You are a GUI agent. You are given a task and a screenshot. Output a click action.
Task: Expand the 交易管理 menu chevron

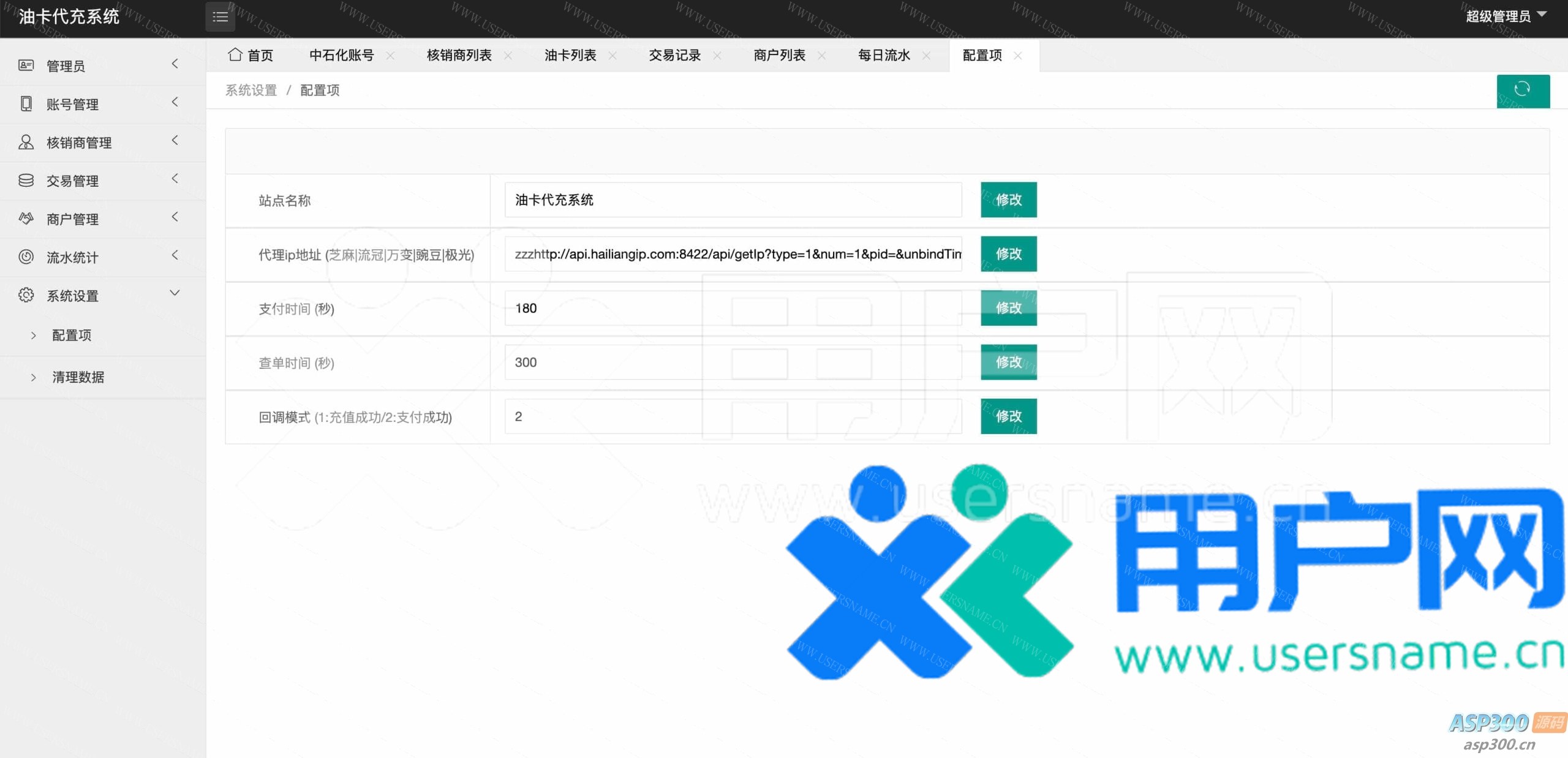pos(175,179)
